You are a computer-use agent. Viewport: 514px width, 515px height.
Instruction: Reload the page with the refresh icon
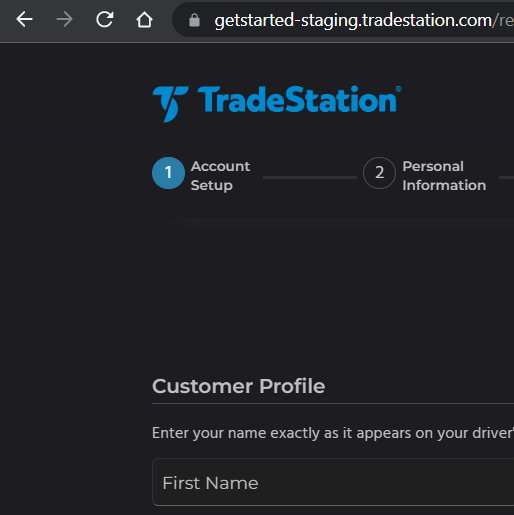pyautogui.click(x=105, y=19)
